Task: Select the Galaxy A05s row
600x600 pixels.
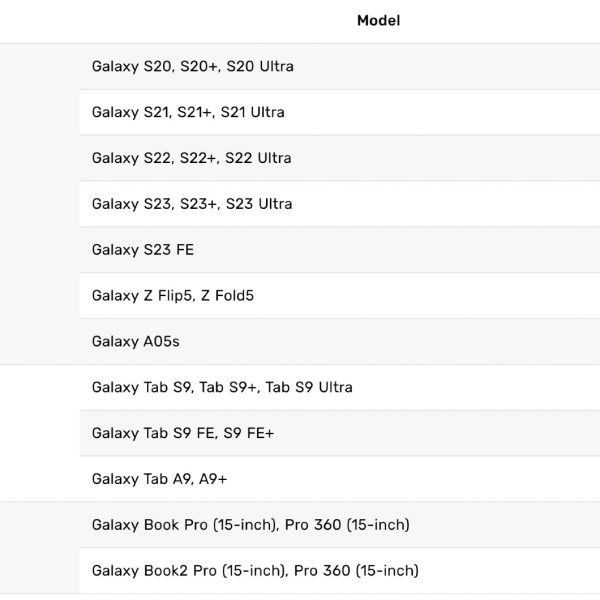Action: pyautogui.click(x=136, y=342)
